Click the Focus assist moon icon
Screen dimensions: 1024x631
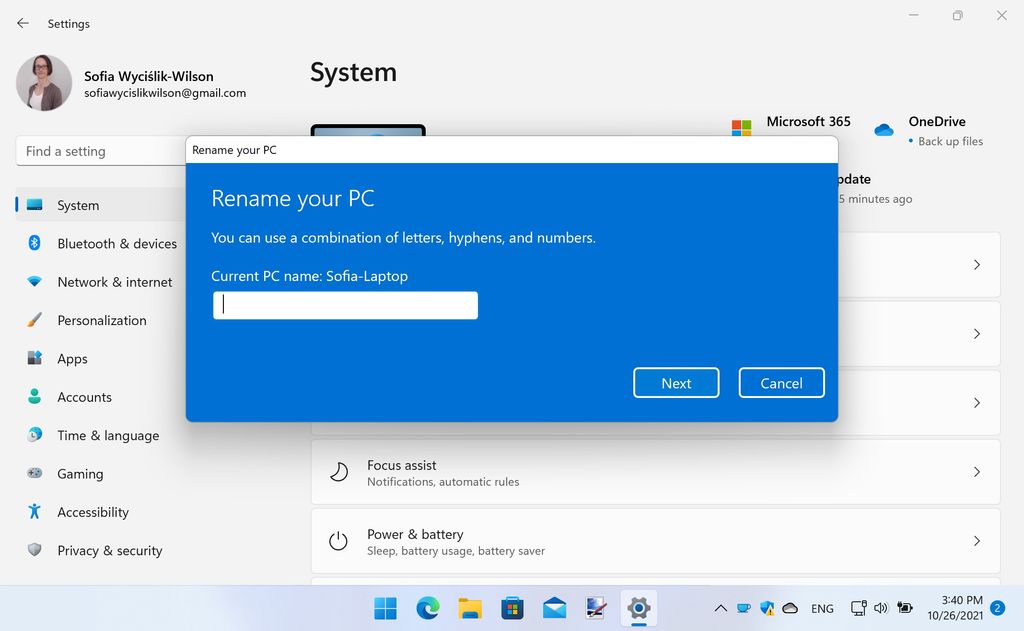coord(340,471)
